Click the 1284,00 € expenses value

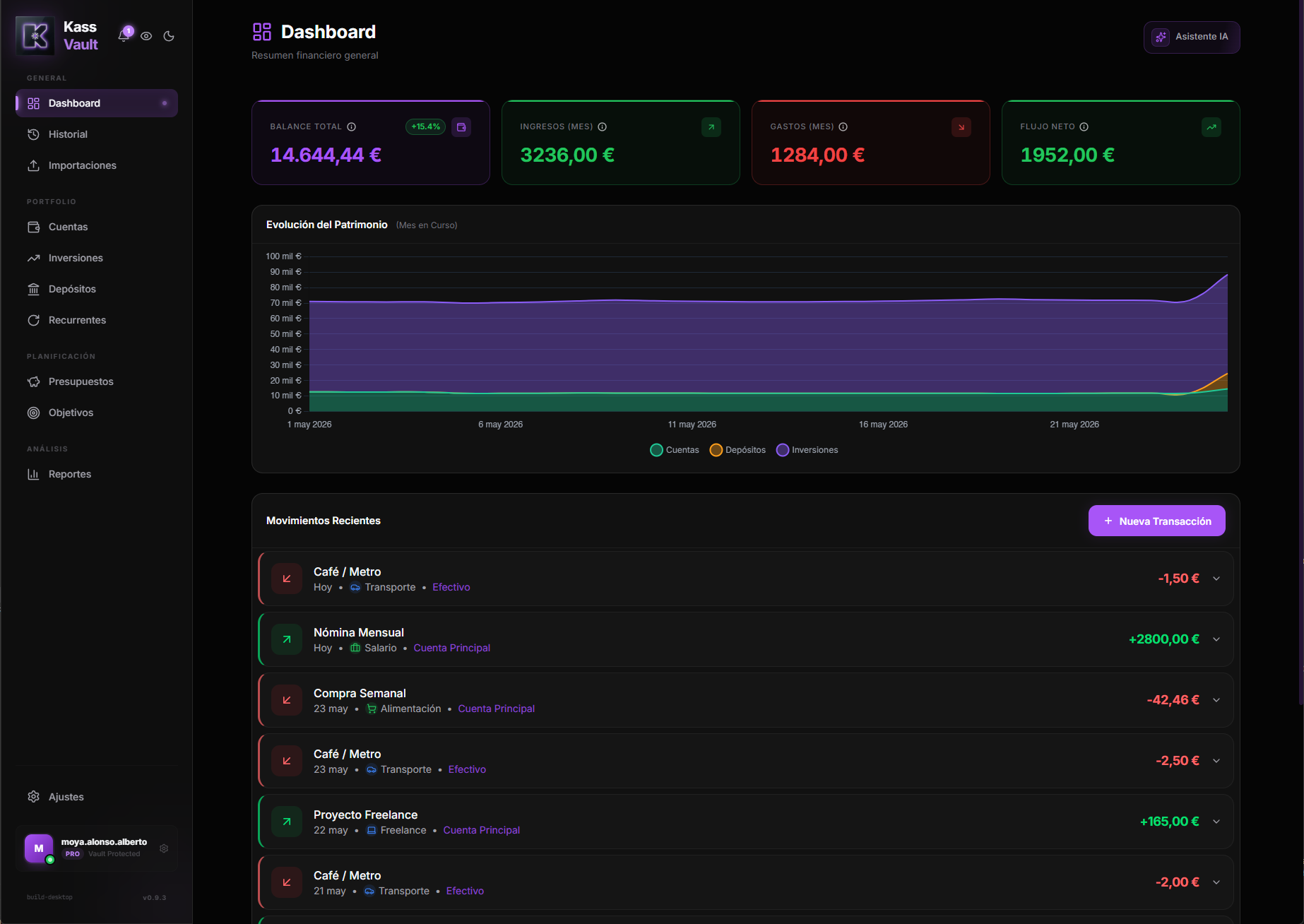tap(817, 155)
